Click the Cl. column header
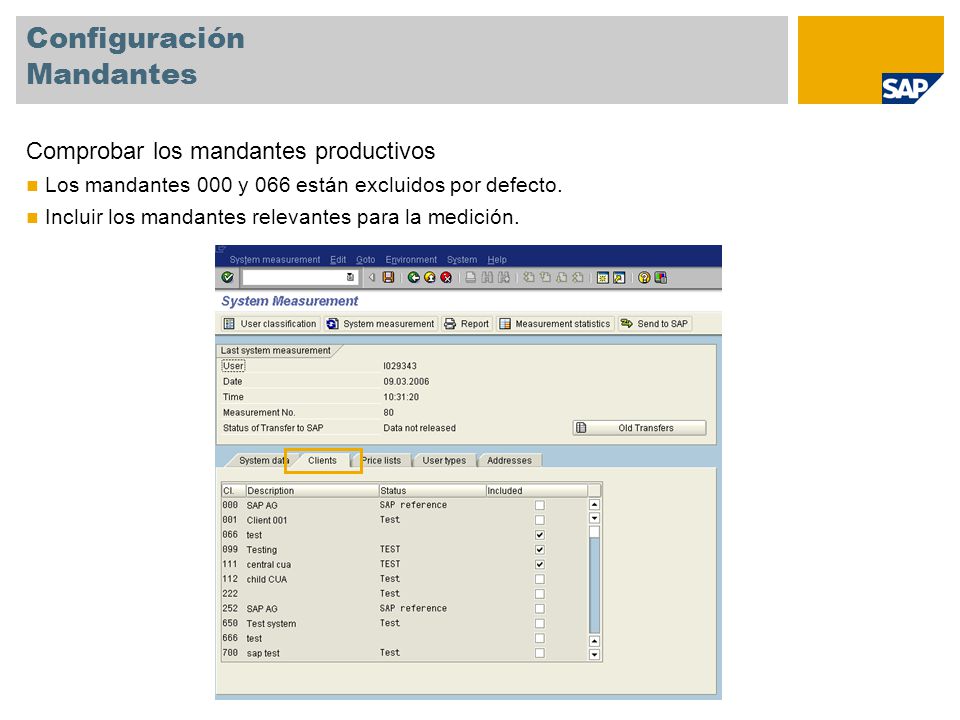This screenshot has width=960, height=720. click(x=233, y=490)
